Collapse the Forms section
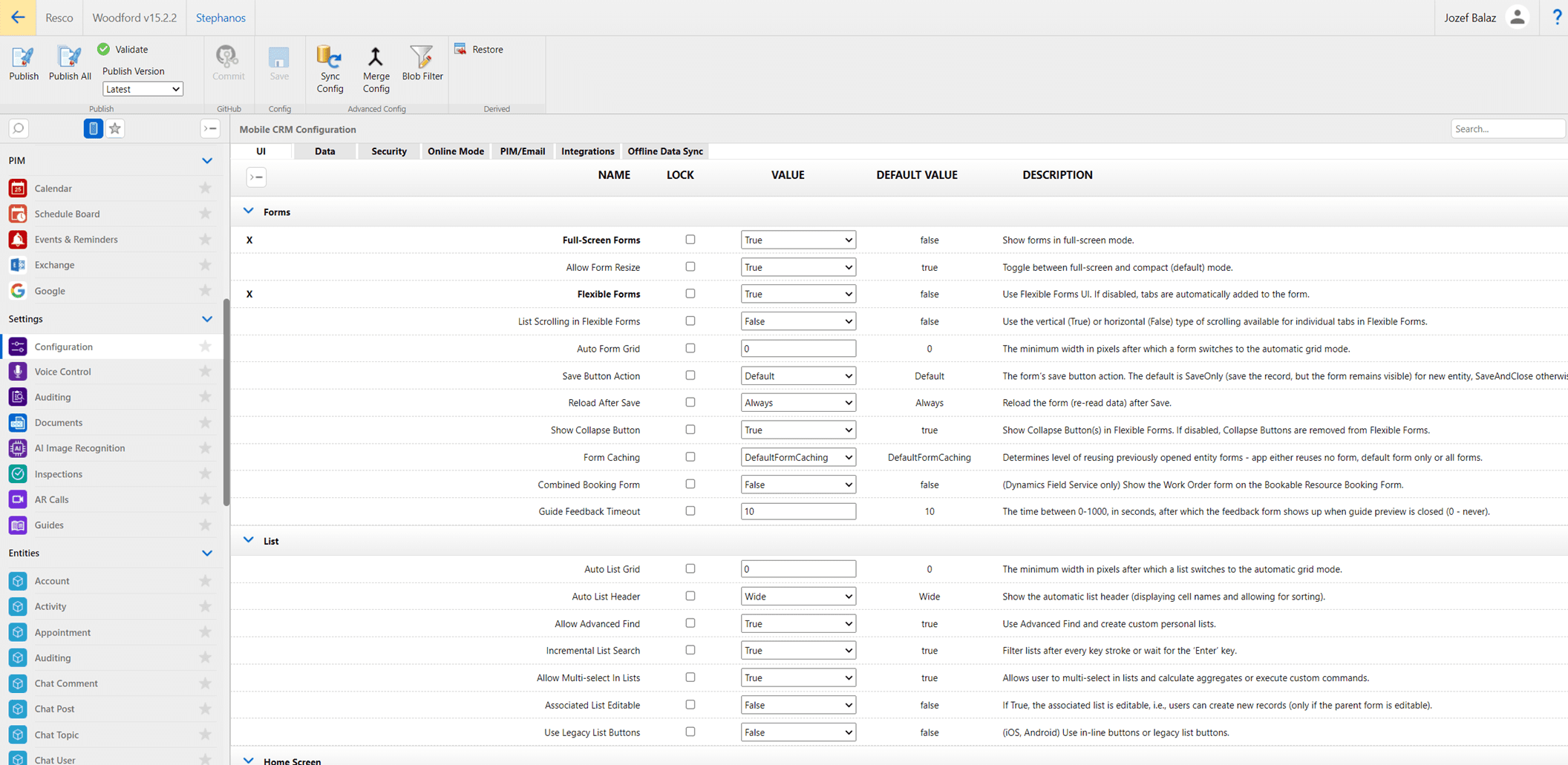1568x765 pixels. (x=249, y=211)
